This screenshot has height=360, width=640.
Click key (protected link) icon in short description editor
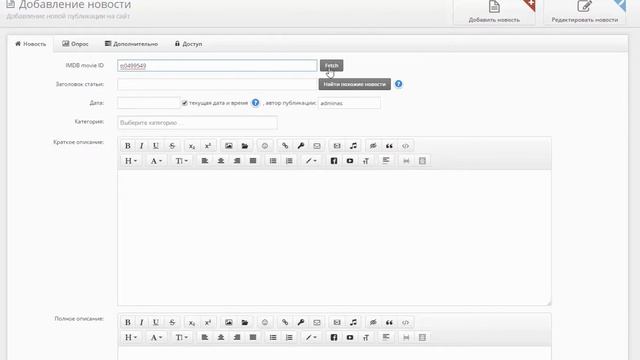pyautogui.click(x=301, y=146)
